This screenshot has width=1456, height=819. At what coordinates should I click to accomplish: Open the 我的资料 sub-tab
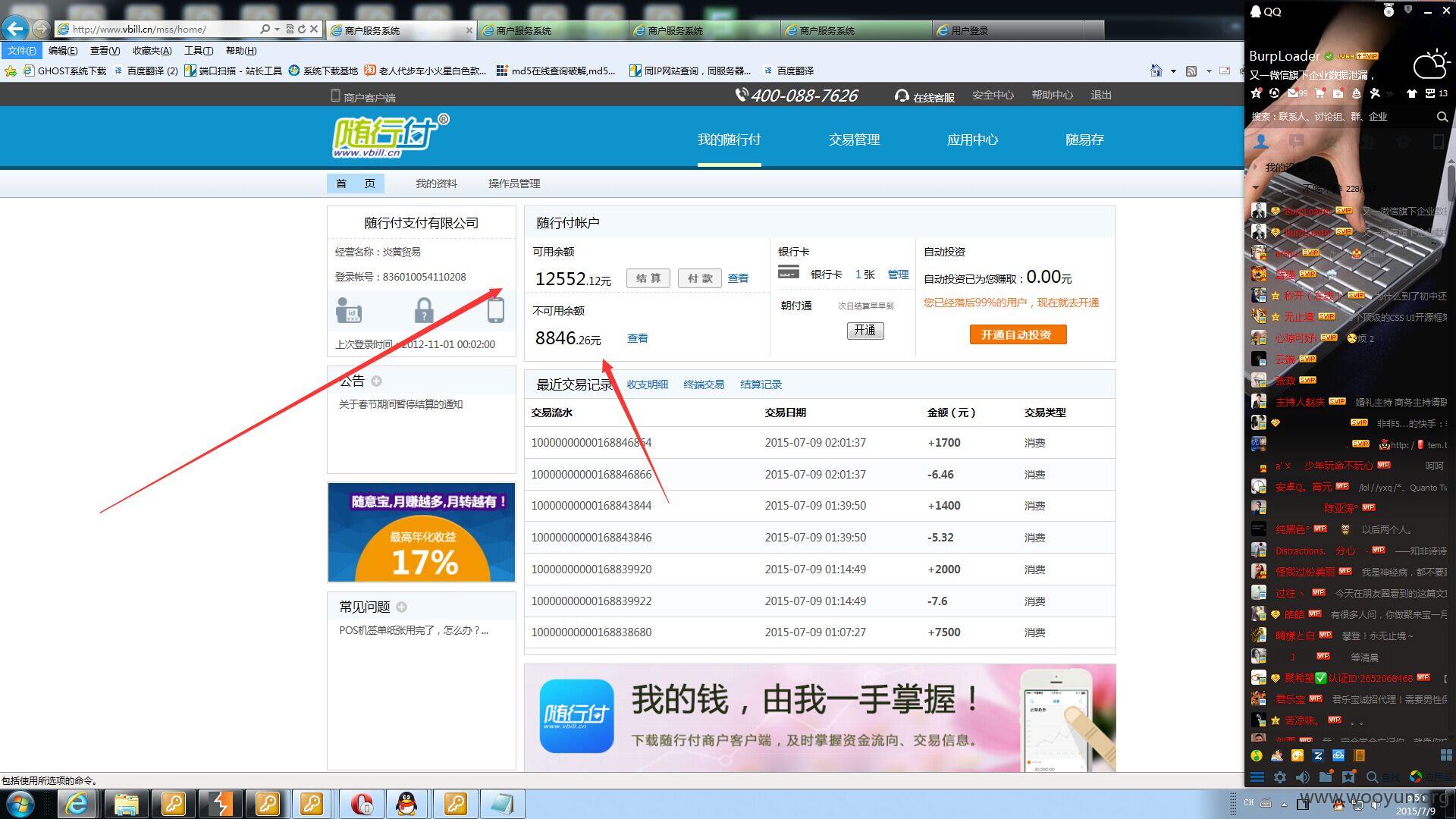pyautogui.click(x=436, y=184)
